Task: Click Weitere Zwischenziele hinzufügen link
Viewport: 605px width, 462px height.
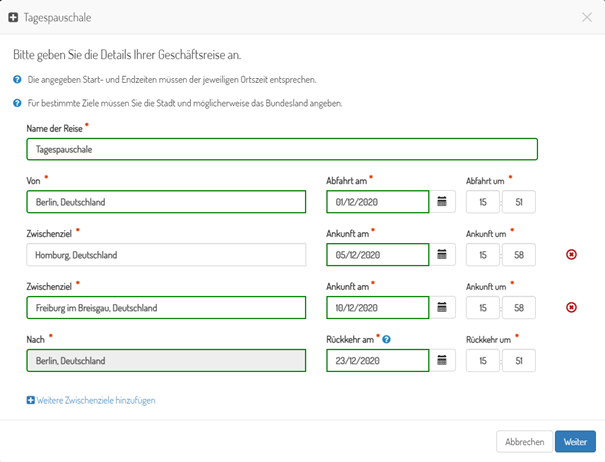Action: click(x=91, y=400)
